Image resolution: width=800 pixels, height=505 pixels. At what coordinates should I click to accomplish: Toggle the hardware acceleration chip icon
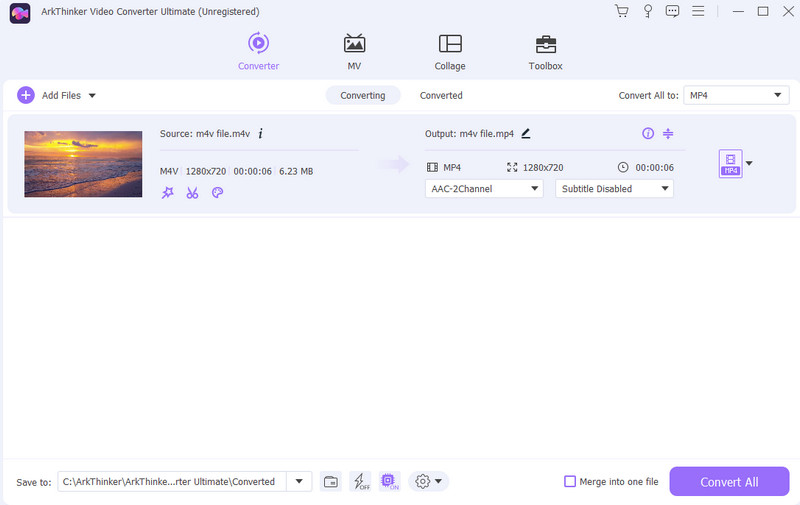390,482
